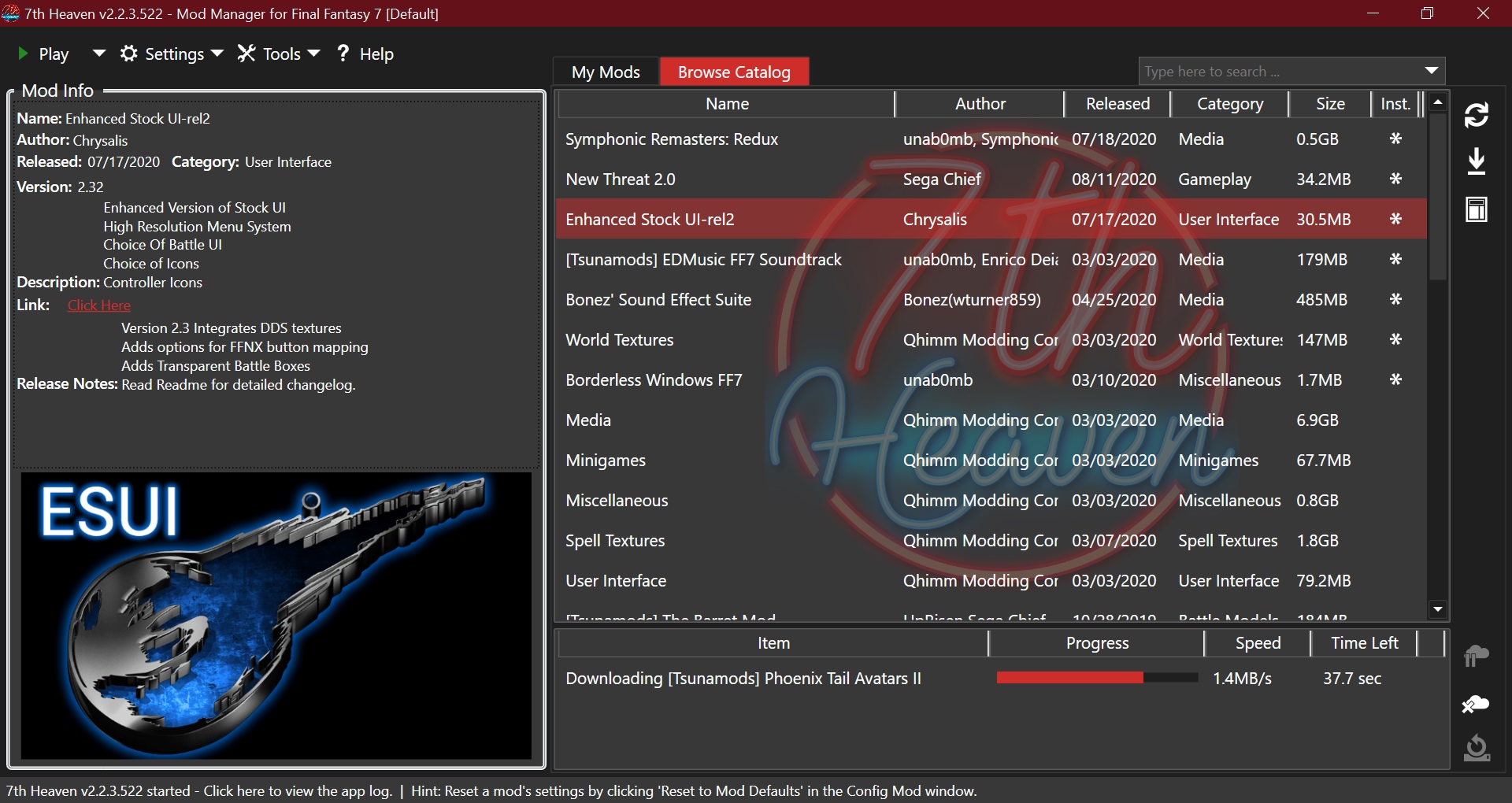
Task: Select '[Tsunamods] EDMusic FF7 Soundtrack' row
Action: click(x=991, y=260)
